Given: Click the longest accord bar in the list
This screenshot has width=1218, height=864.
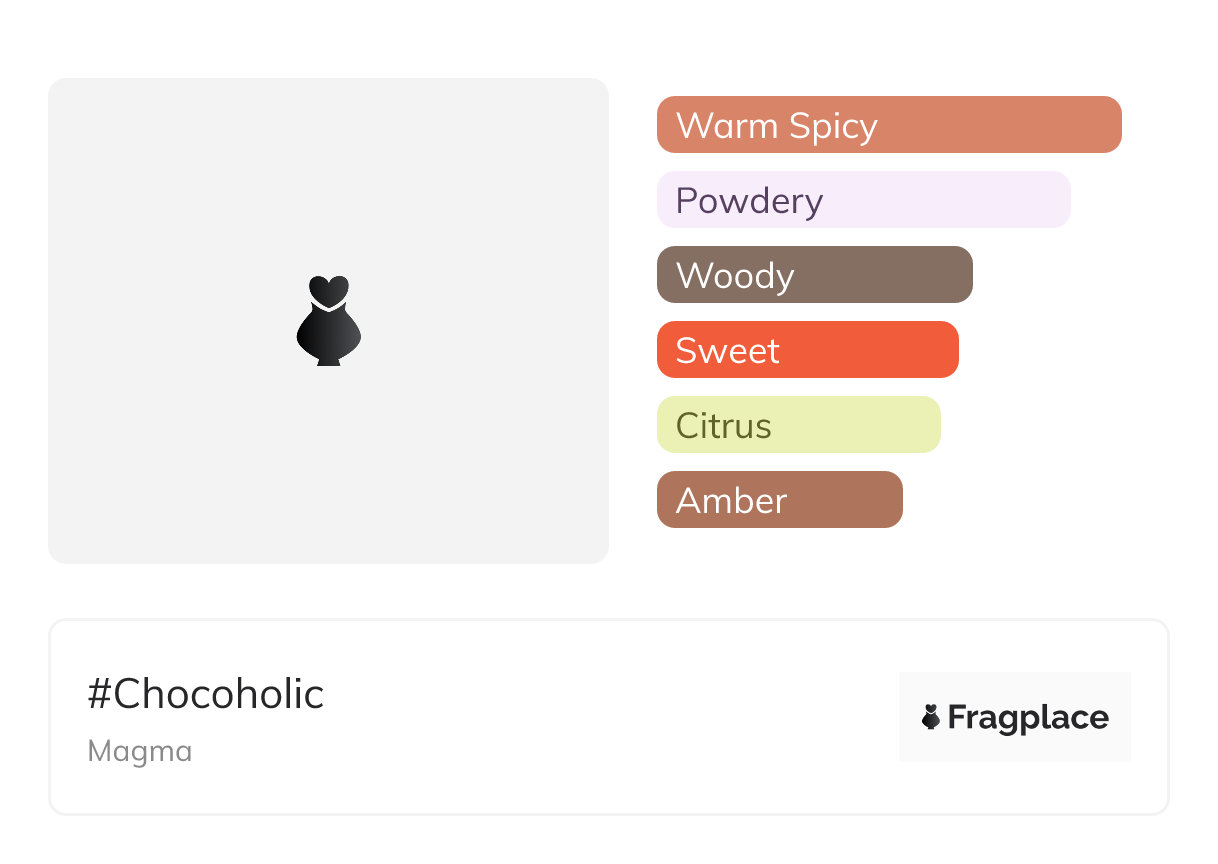Looking at the screenshot, I should coord(888,125).
